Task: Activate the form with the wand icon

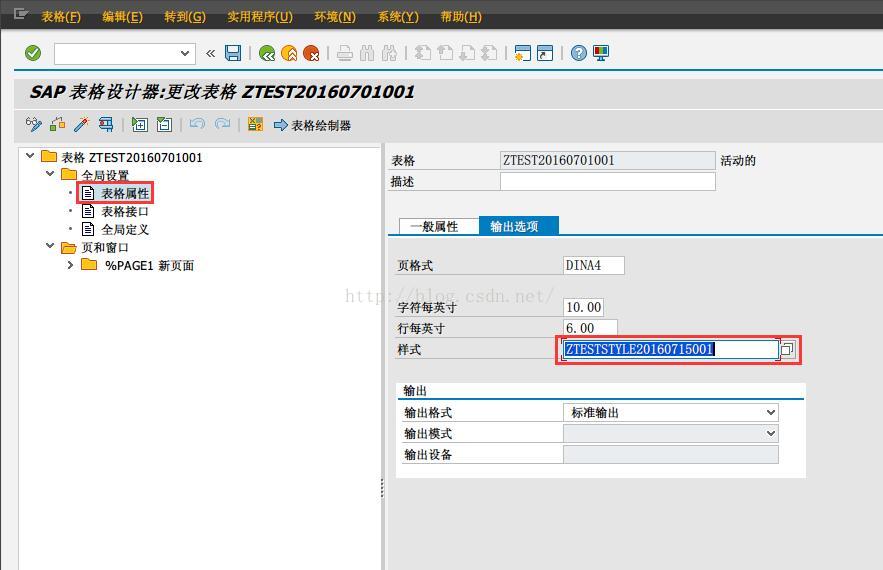Action: pyautogui.click(x=82, y=124)
